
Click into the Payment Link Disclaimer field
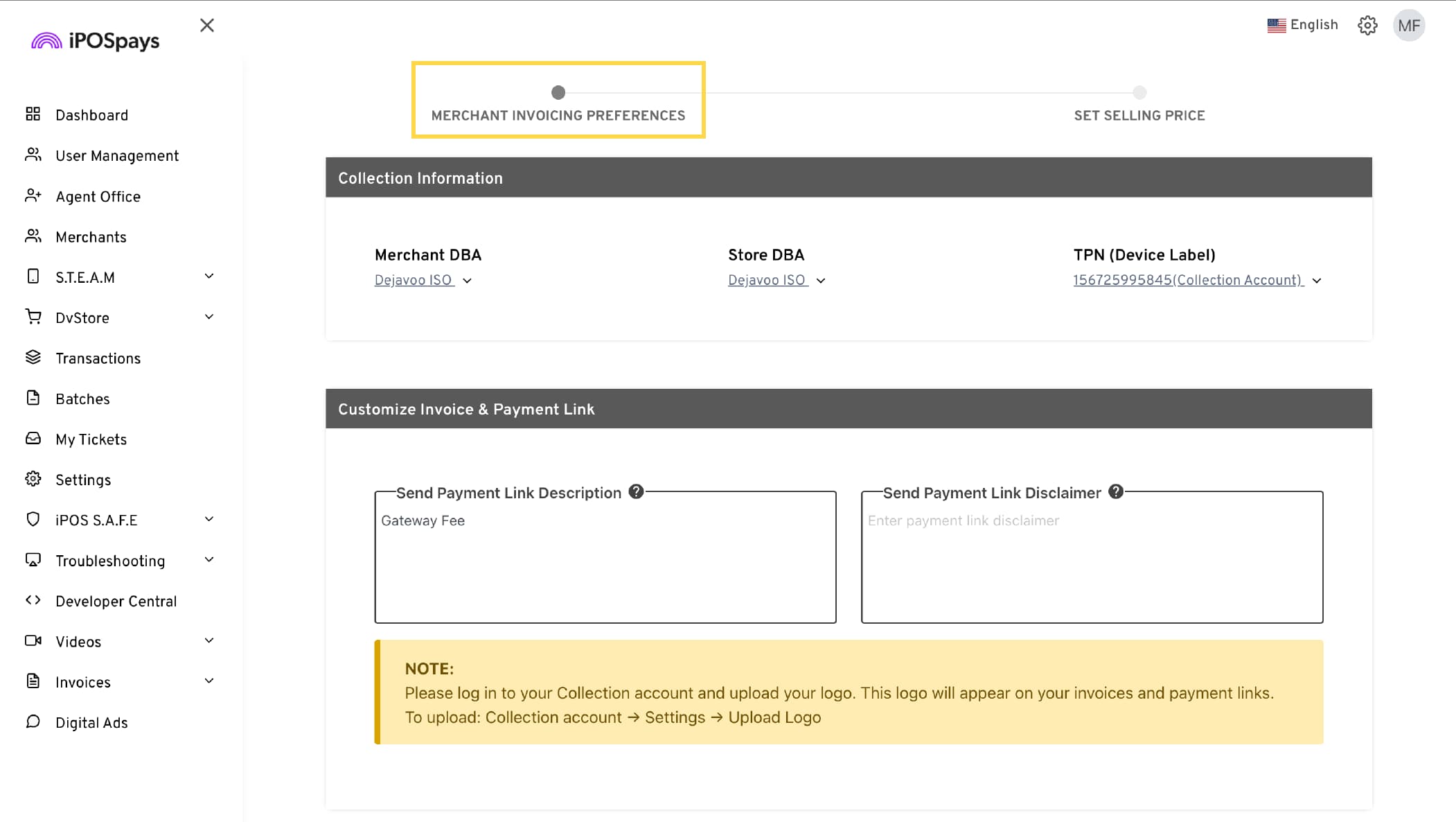[x=1092, y=561]
